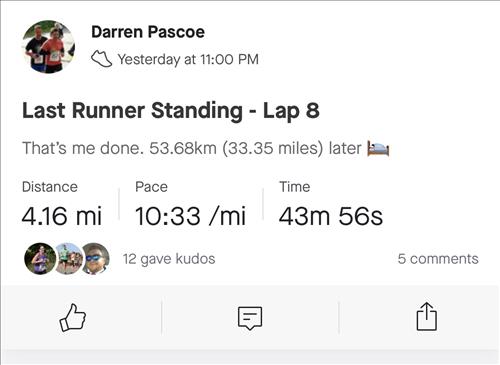Click the 4.16 mi distance value

(x=62, y=216)
